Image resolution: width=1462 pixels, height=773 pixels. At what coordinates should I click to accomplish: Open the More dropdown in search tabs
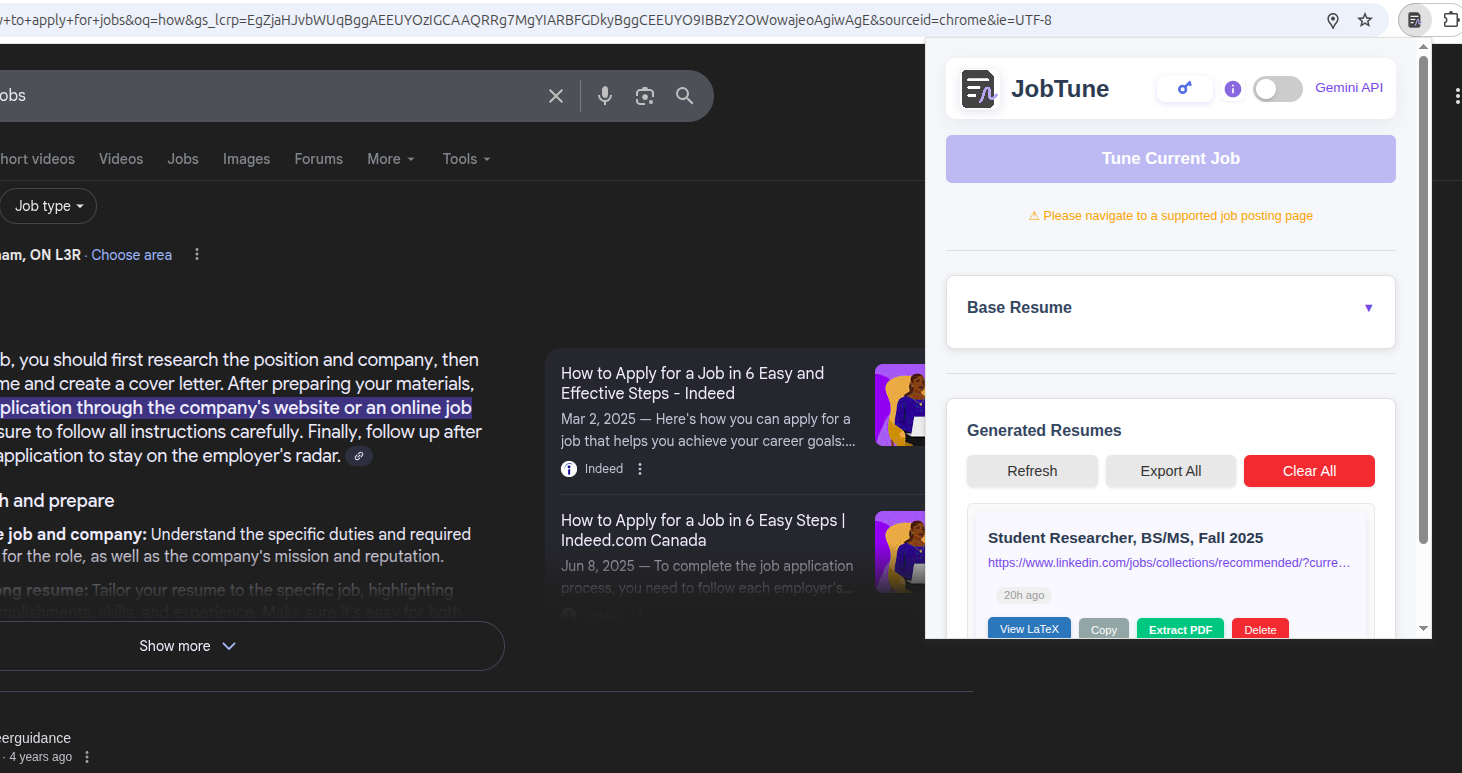click(391, 159)
